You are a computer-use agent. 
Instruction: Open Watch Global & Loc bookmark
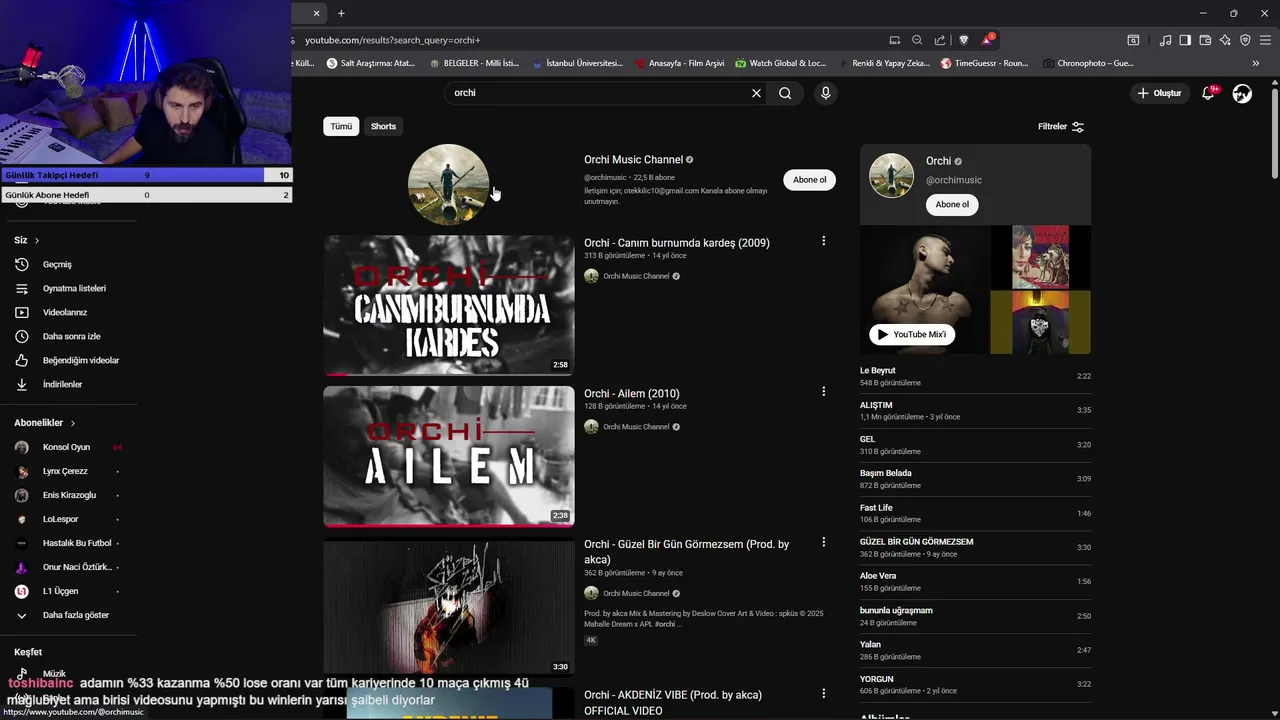pyautogui.click(x=781, y=63)
